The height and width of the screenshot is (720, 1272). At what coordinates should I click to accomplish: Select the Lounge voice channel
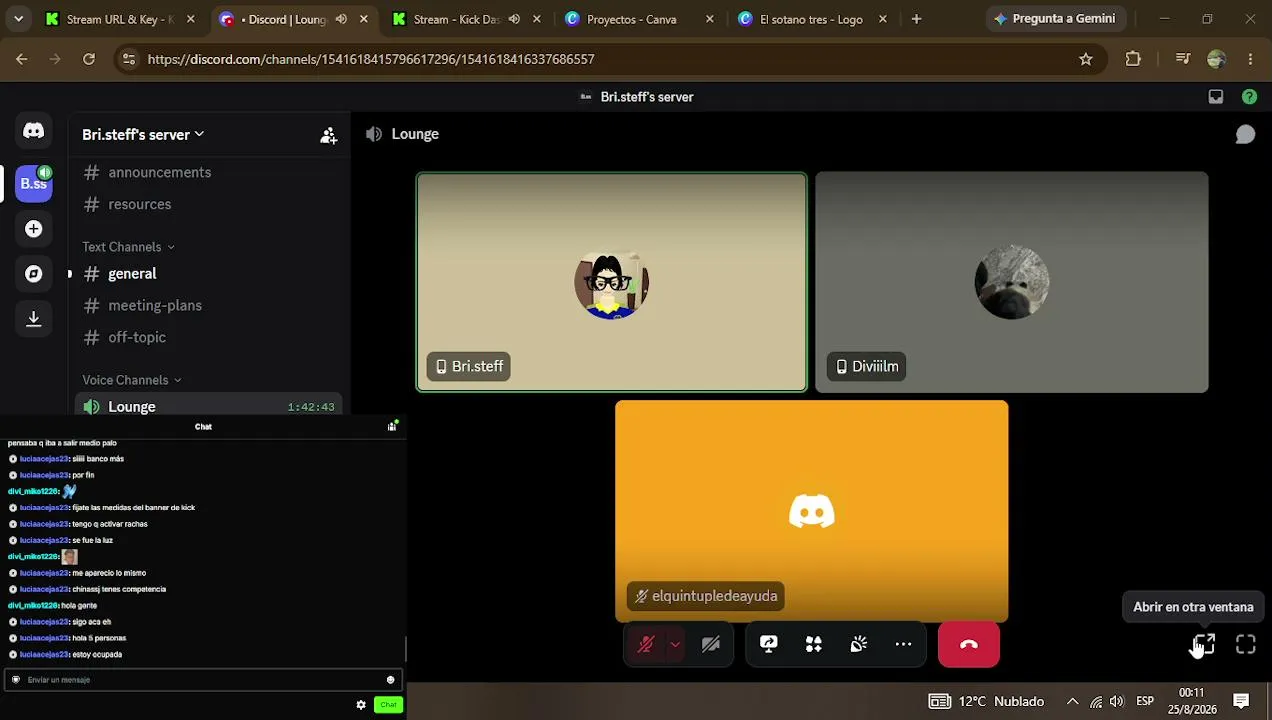pyautogui.click(x=208, y=405)
